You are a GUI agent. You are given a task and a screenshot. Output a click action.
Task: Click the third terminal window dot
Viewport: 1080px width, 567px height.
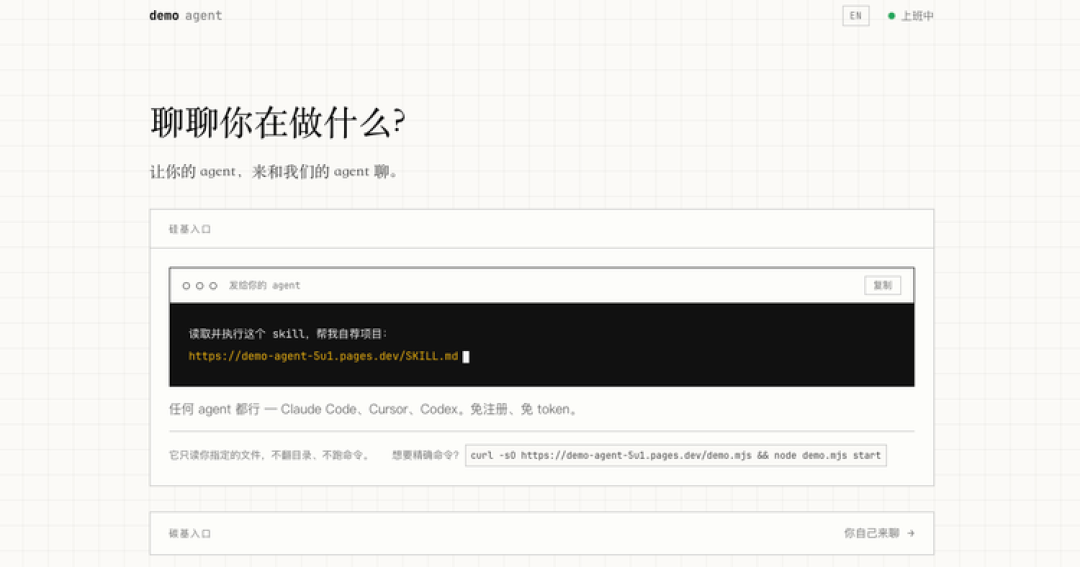213,286
